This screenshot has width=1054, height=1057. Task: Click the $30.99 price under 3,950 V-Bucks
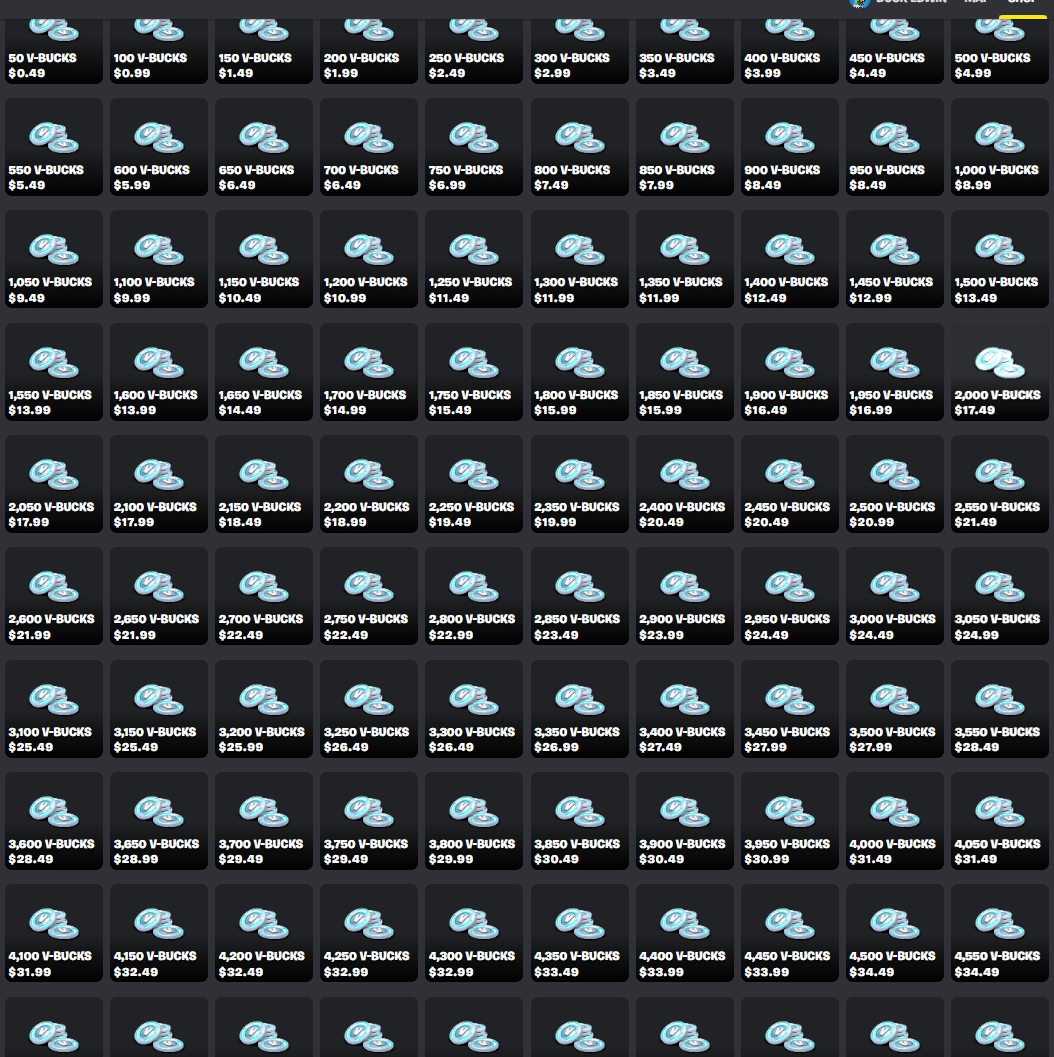tap(766, 859)
